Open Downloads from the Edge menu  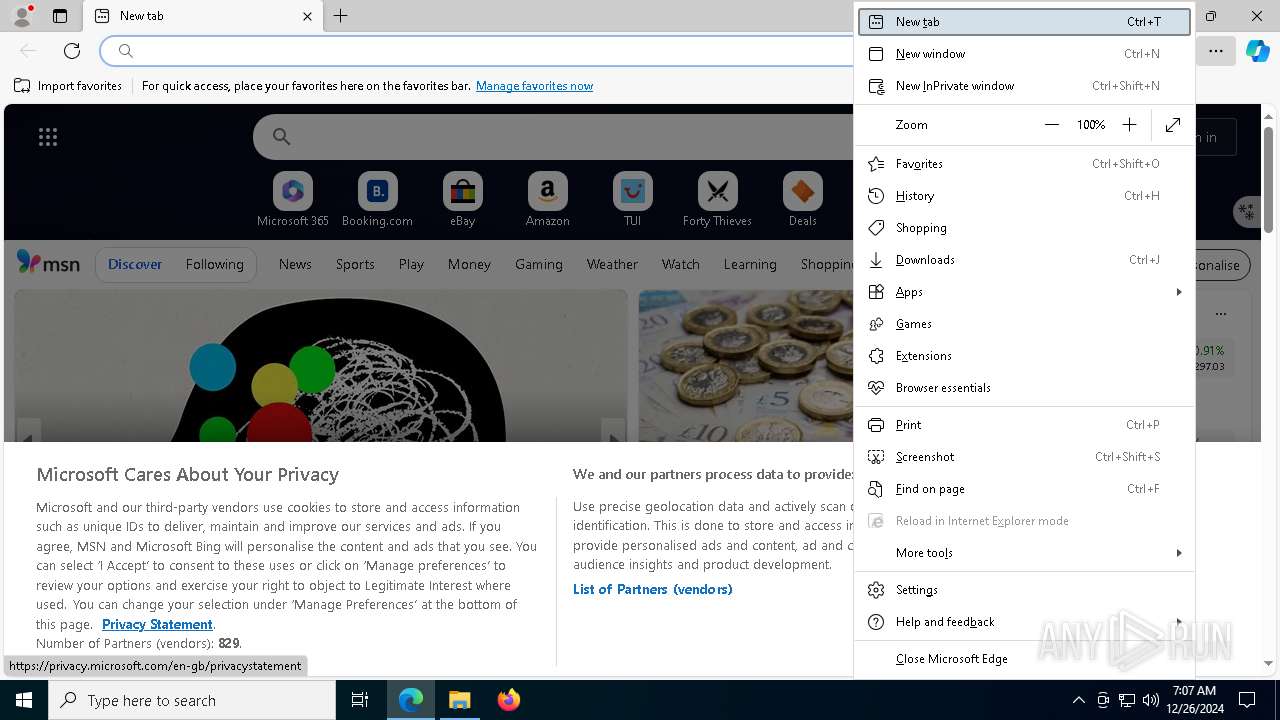(1025, 260)
